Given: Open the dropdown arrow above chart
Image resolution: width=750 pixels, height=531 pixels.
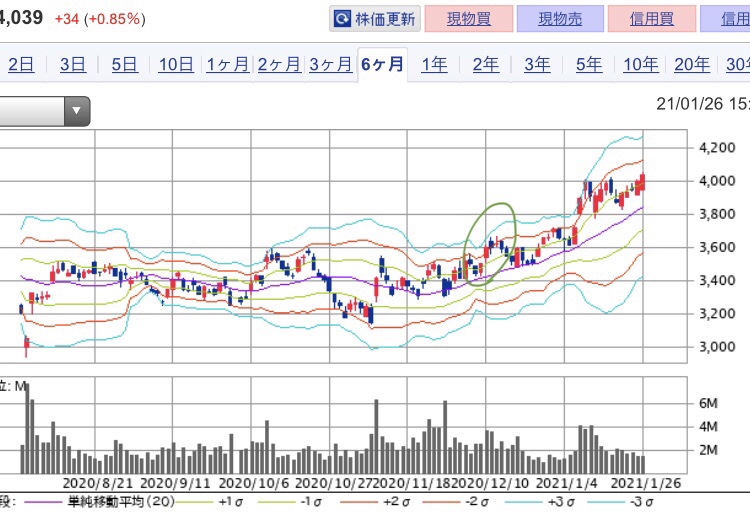Looking at the screenshot, I should click(77, 111).
